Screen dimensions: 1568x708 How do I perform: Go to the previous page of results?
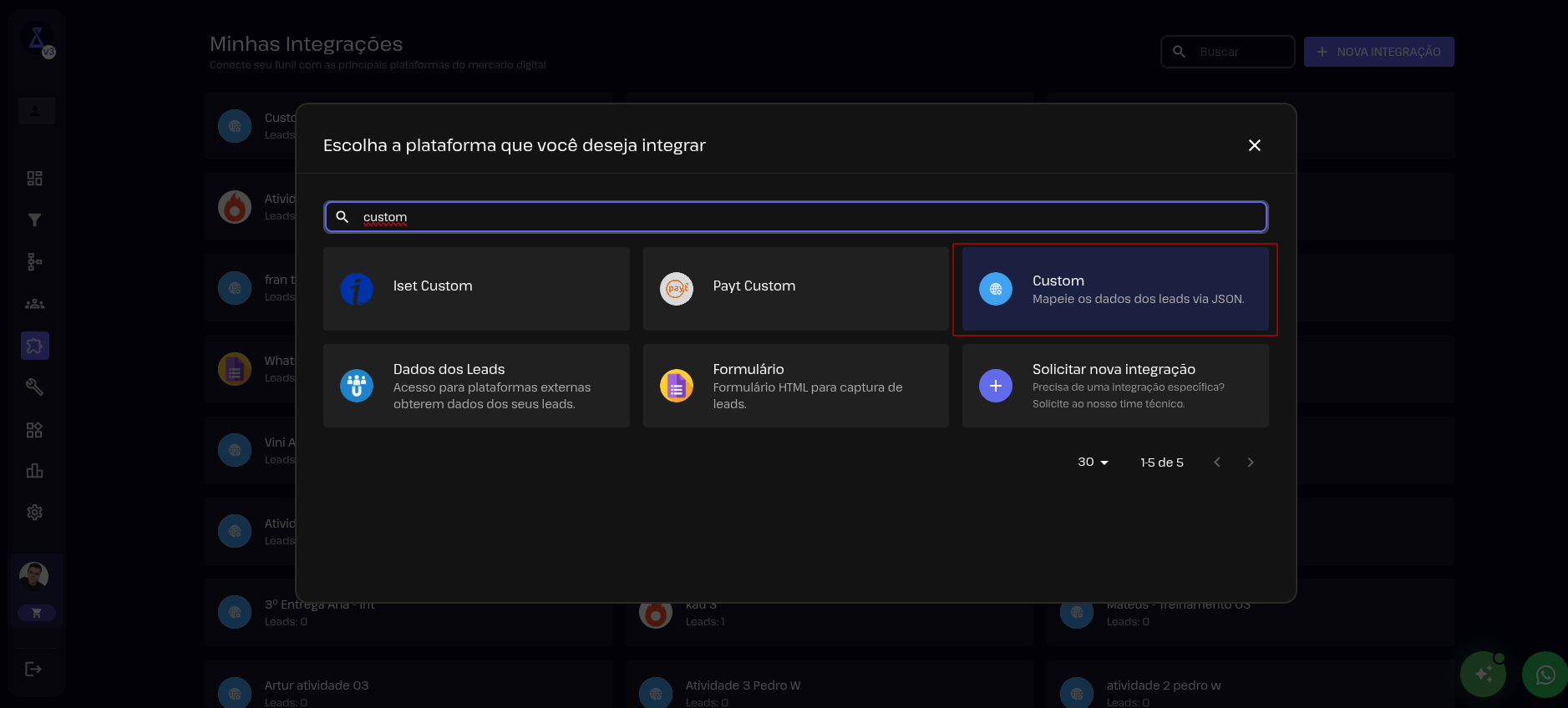[1217, 463]
